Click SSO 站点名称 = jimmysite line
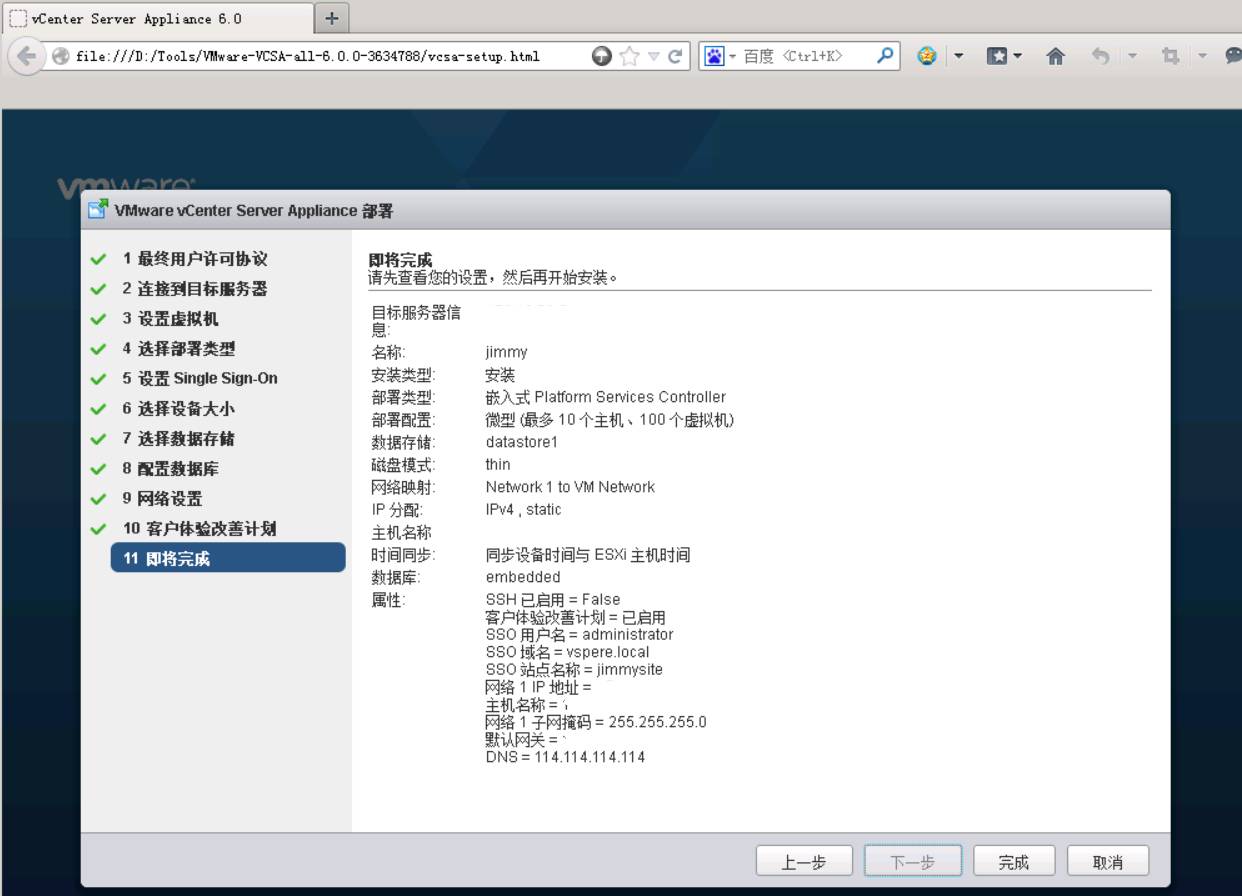 574,670
